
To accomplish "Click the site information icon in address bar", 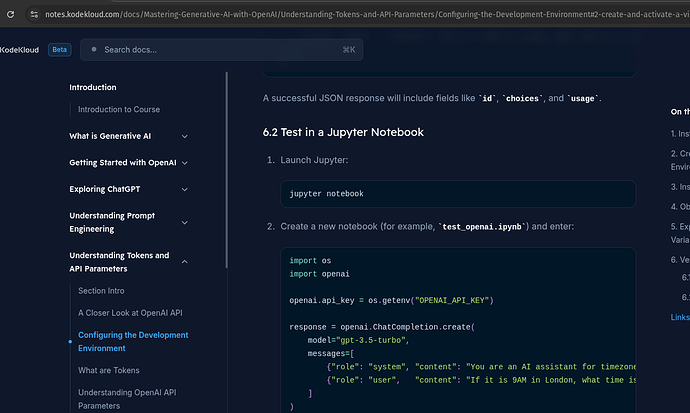I will click(32, 15).
